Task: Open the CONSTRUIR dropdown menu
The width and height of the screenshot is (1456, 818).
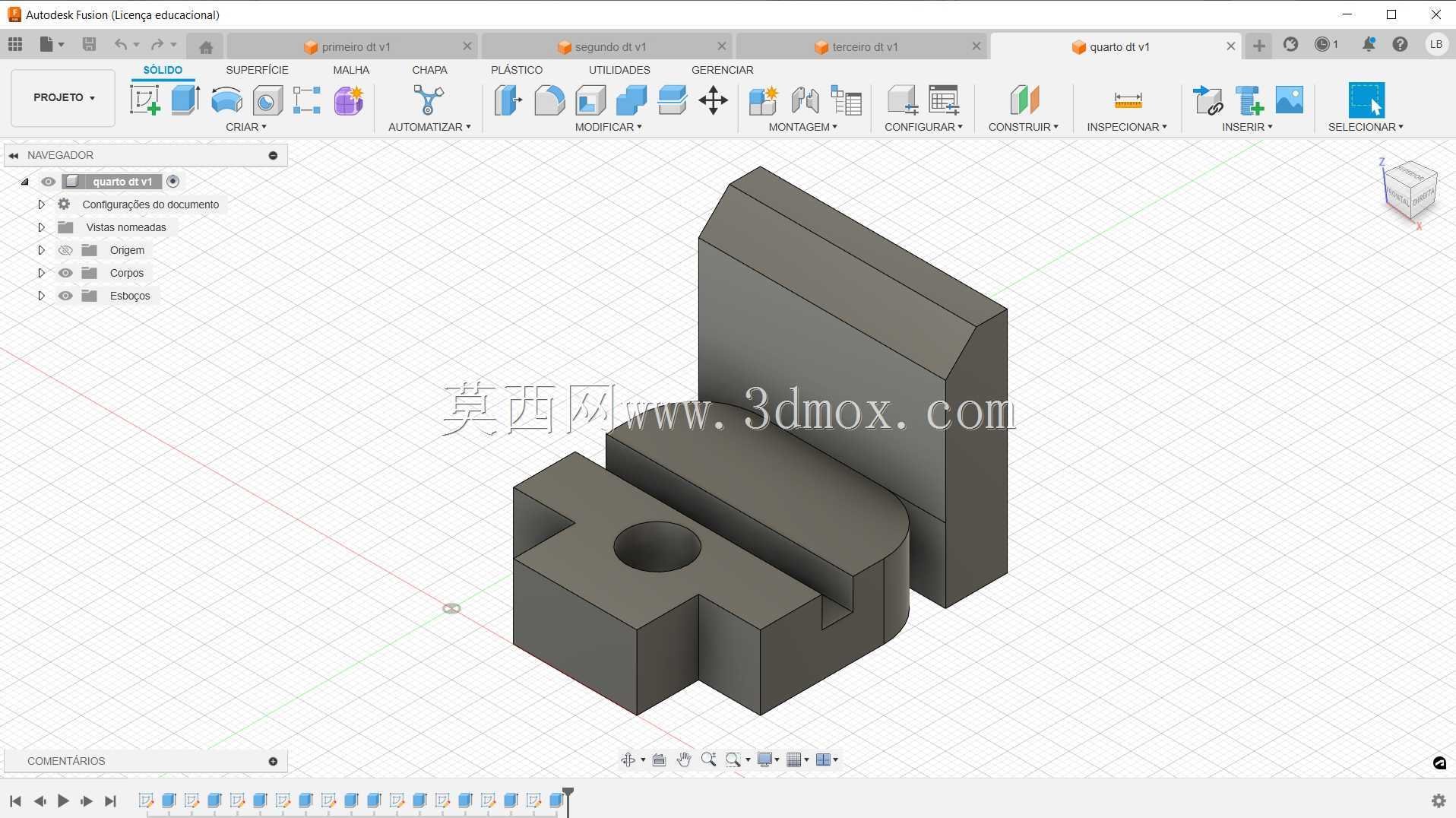Action: 1024,127
